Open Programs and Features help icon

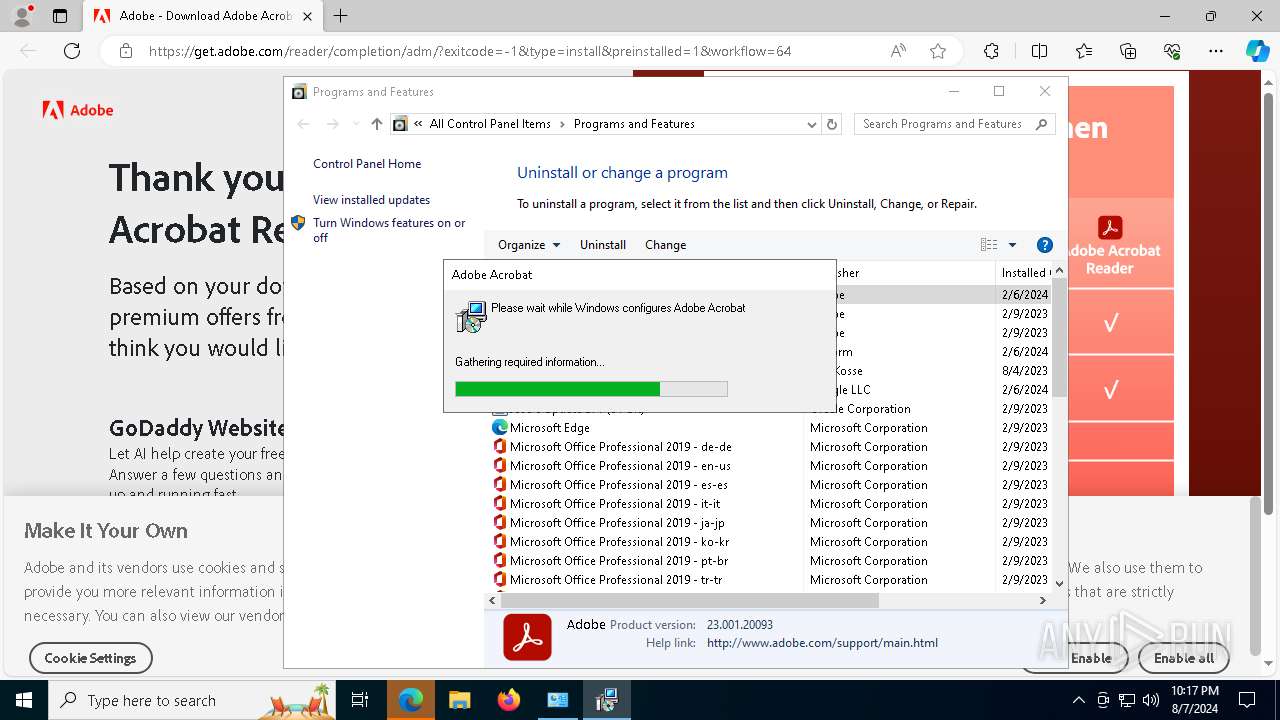click(1045, 245)
